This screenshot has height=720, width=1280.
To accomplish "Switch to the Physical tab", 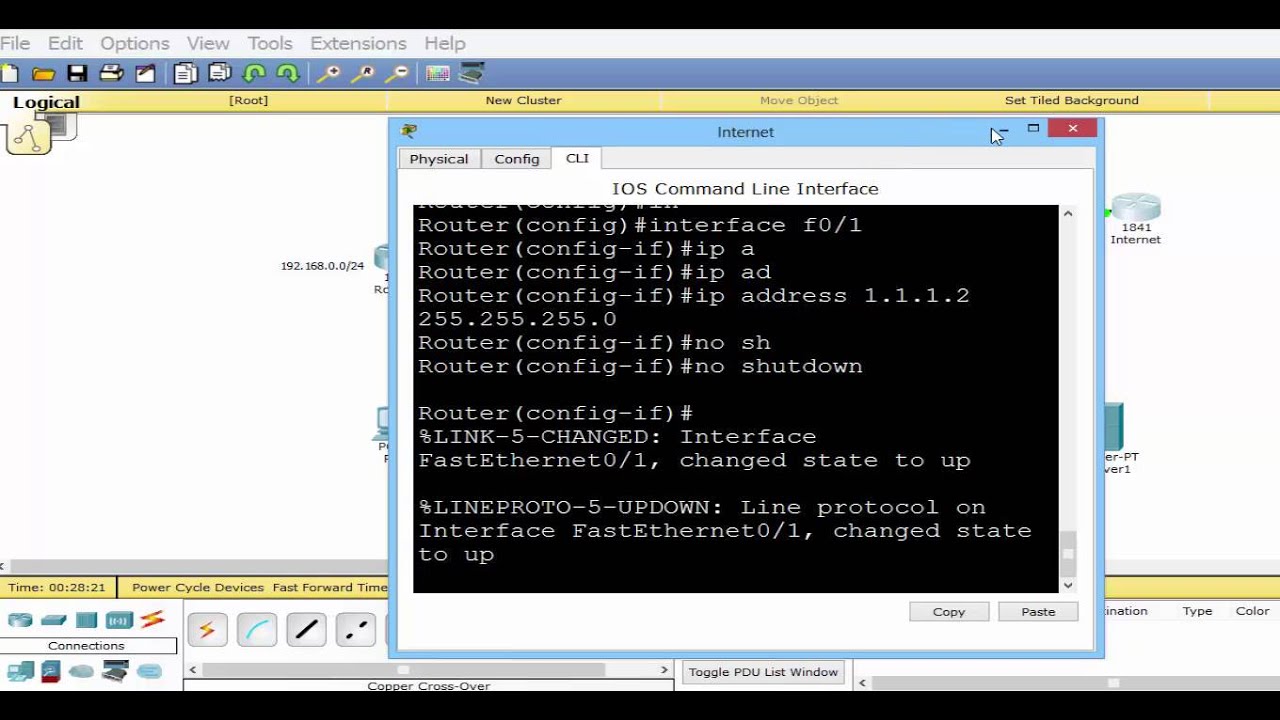I will [x=439, y=159].
